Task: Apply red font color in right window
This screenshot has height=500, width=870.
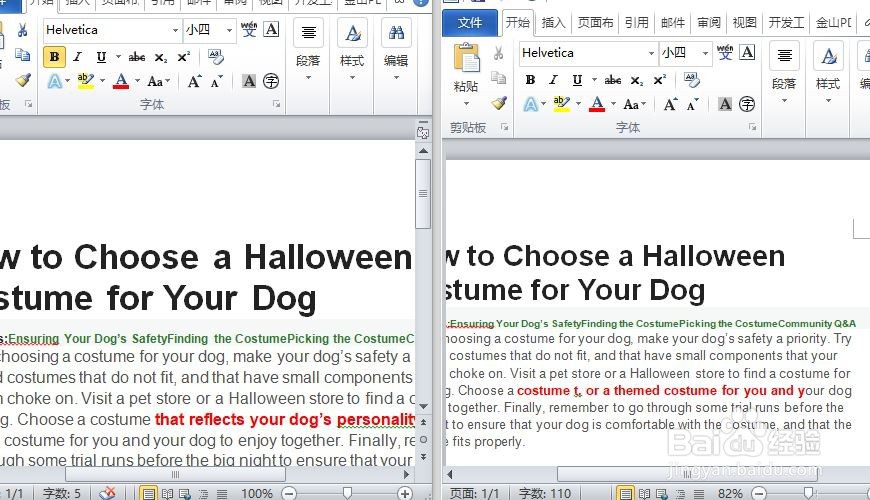Action: pyautogui.click(x=597, y=104)
